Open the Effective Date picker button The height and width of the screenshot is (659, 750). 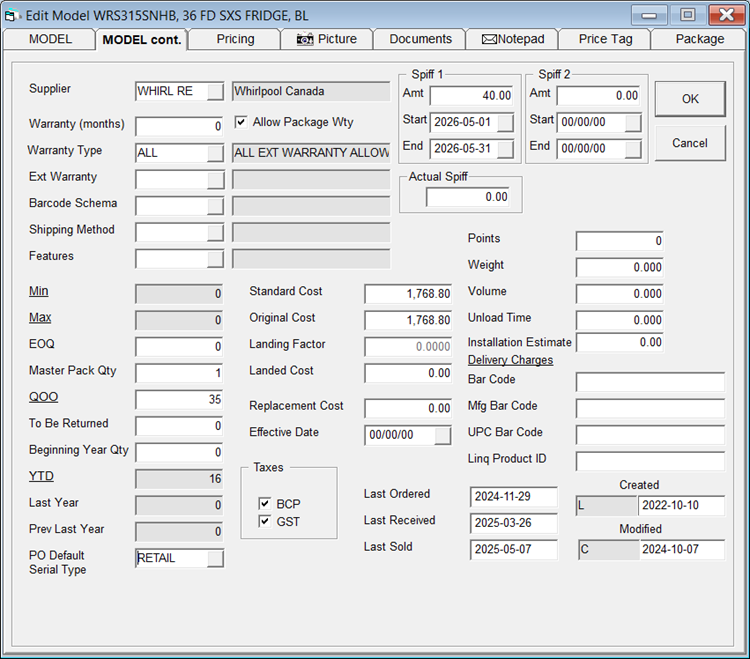tap(443, 436)
